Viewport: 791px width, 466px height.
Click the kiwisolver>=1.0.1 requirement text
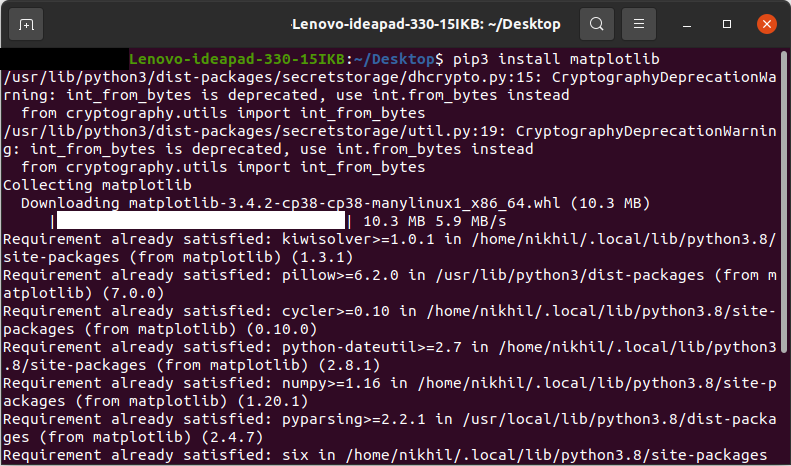(358, 239)
